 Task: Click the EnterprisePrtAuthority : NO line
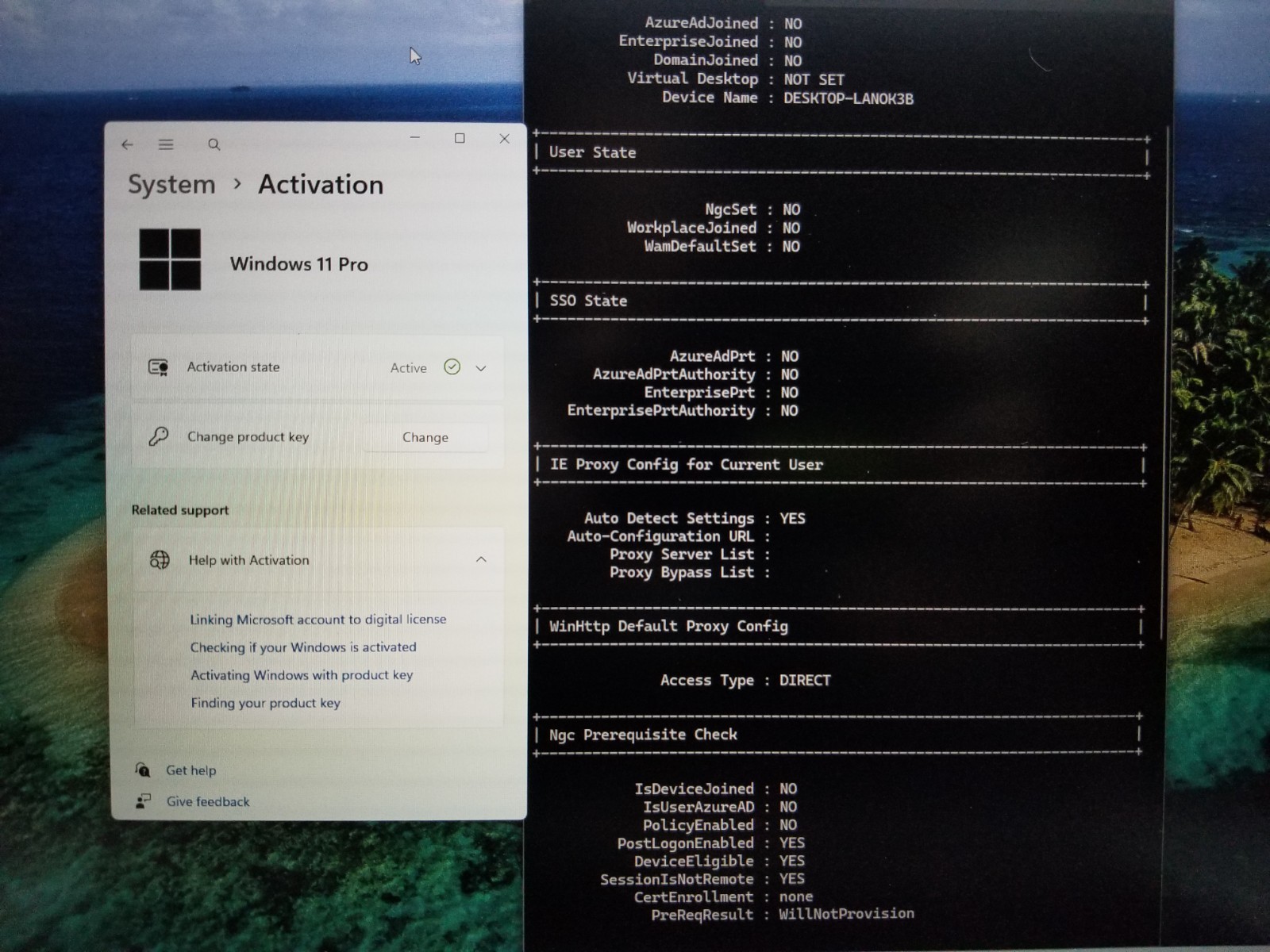point(683,410)
